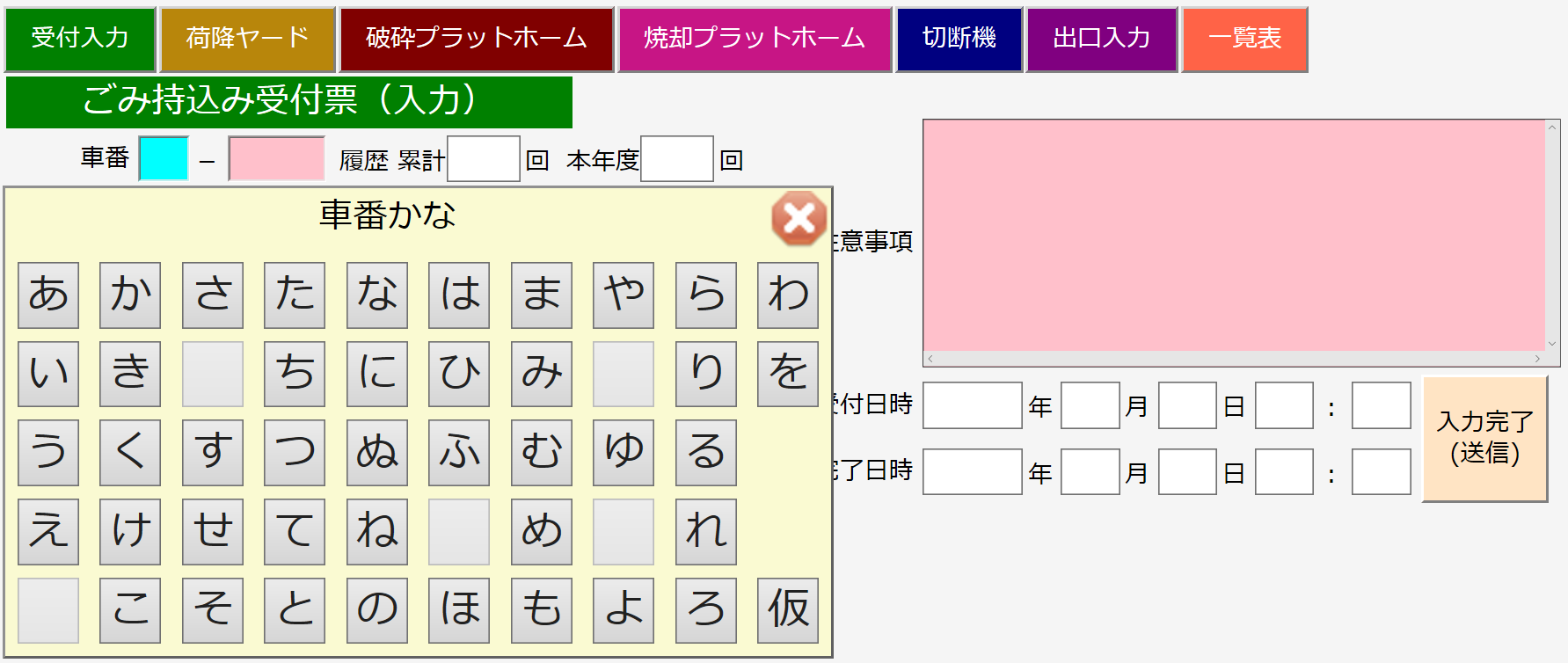Choose the れ kana key
The height and width of the screenshot is (663, 1568).
[706, 532]
